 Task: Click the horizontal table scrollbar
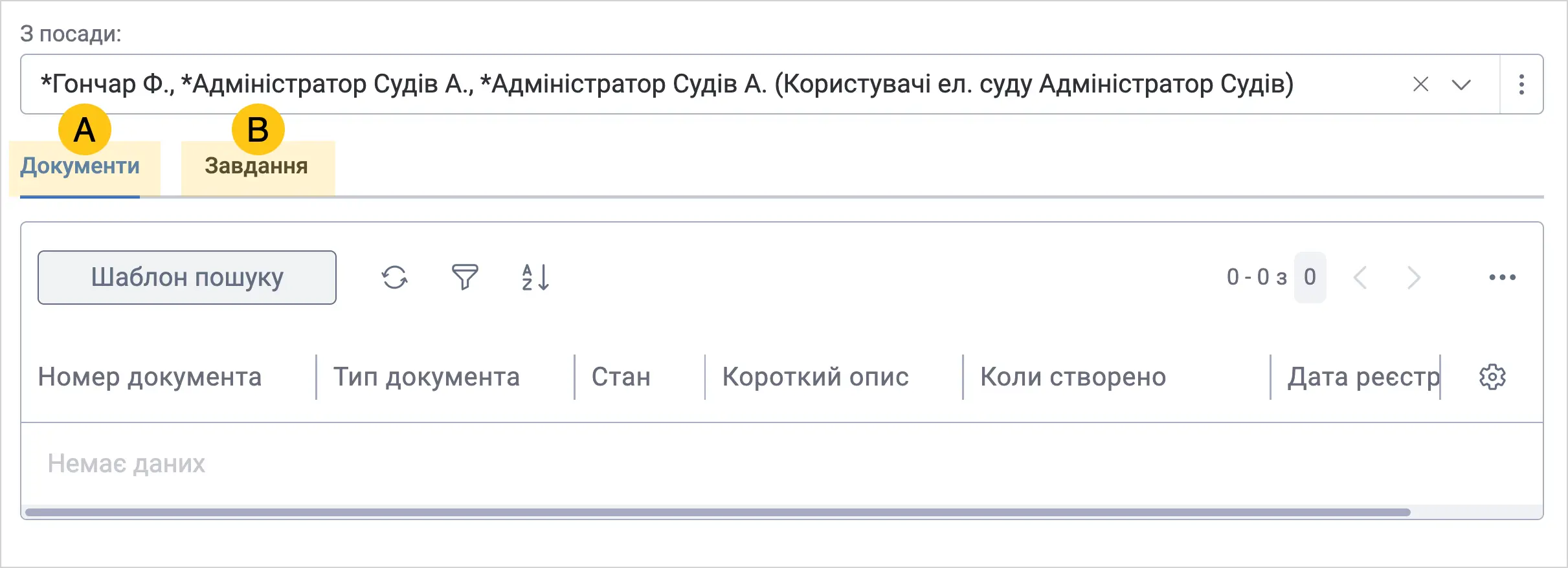tap(717, 512)
